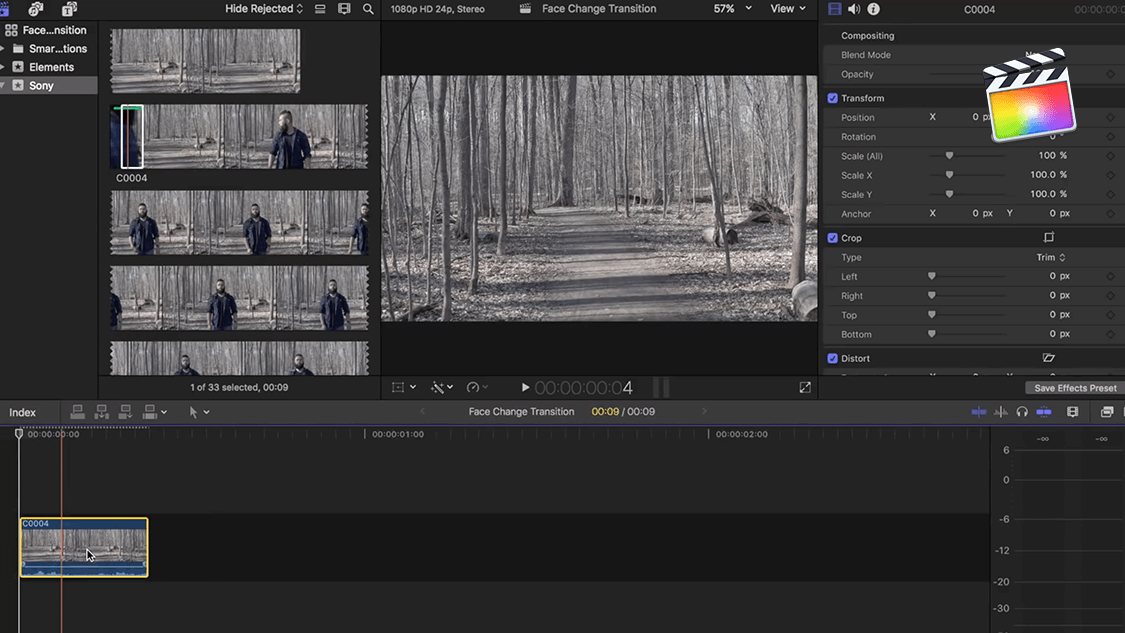Open the Hide Rejected filter dropdown
Screen dimensions: 1125x633
coord(264,9)
